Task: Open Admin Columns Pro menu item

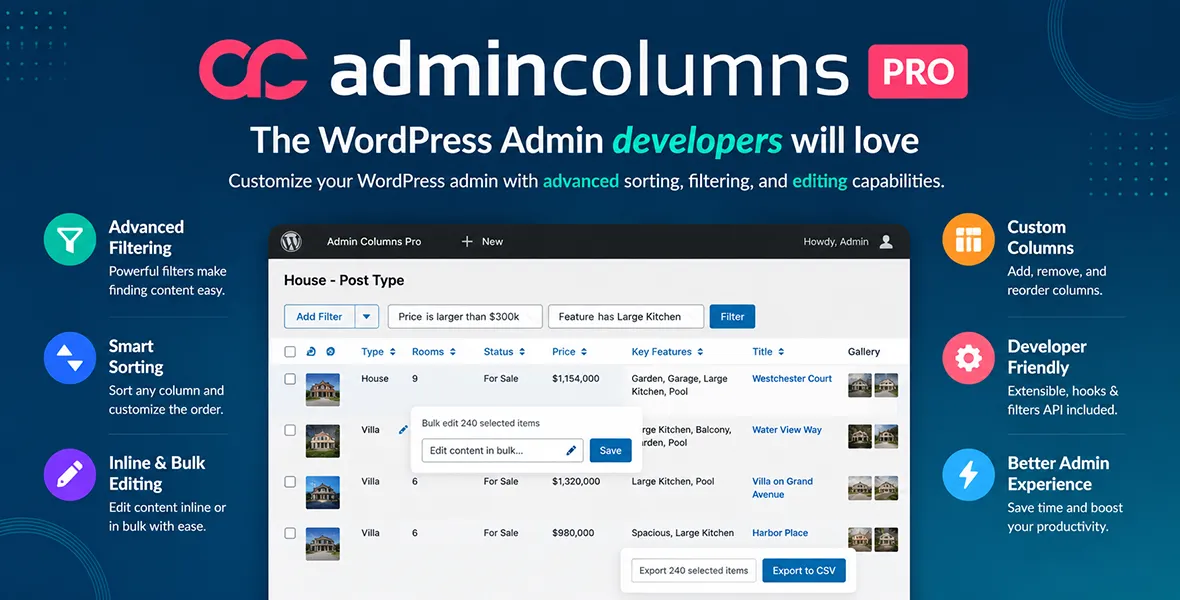Action: (374, 242)
